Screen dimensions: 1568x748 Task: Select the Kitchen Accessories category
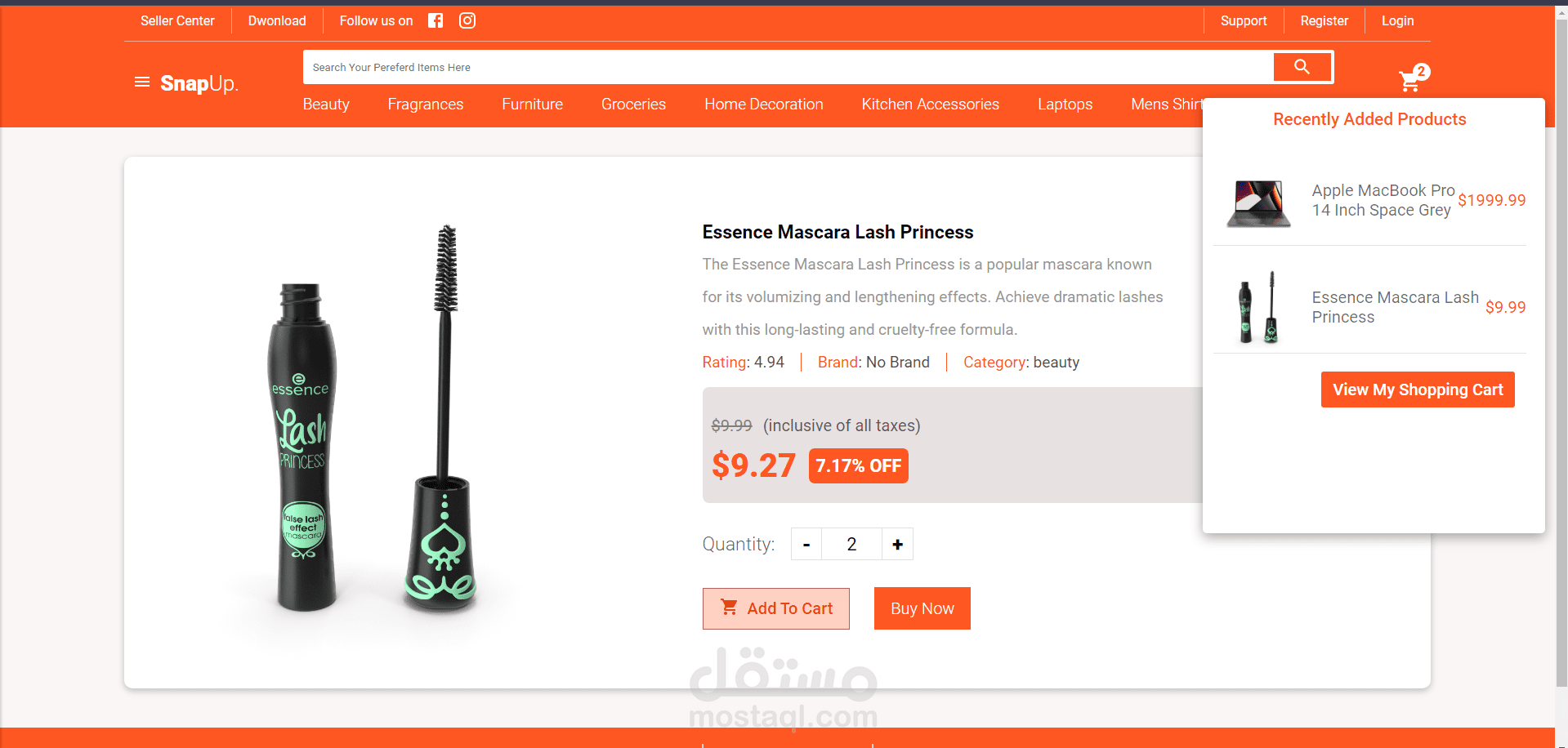point(930,104)
